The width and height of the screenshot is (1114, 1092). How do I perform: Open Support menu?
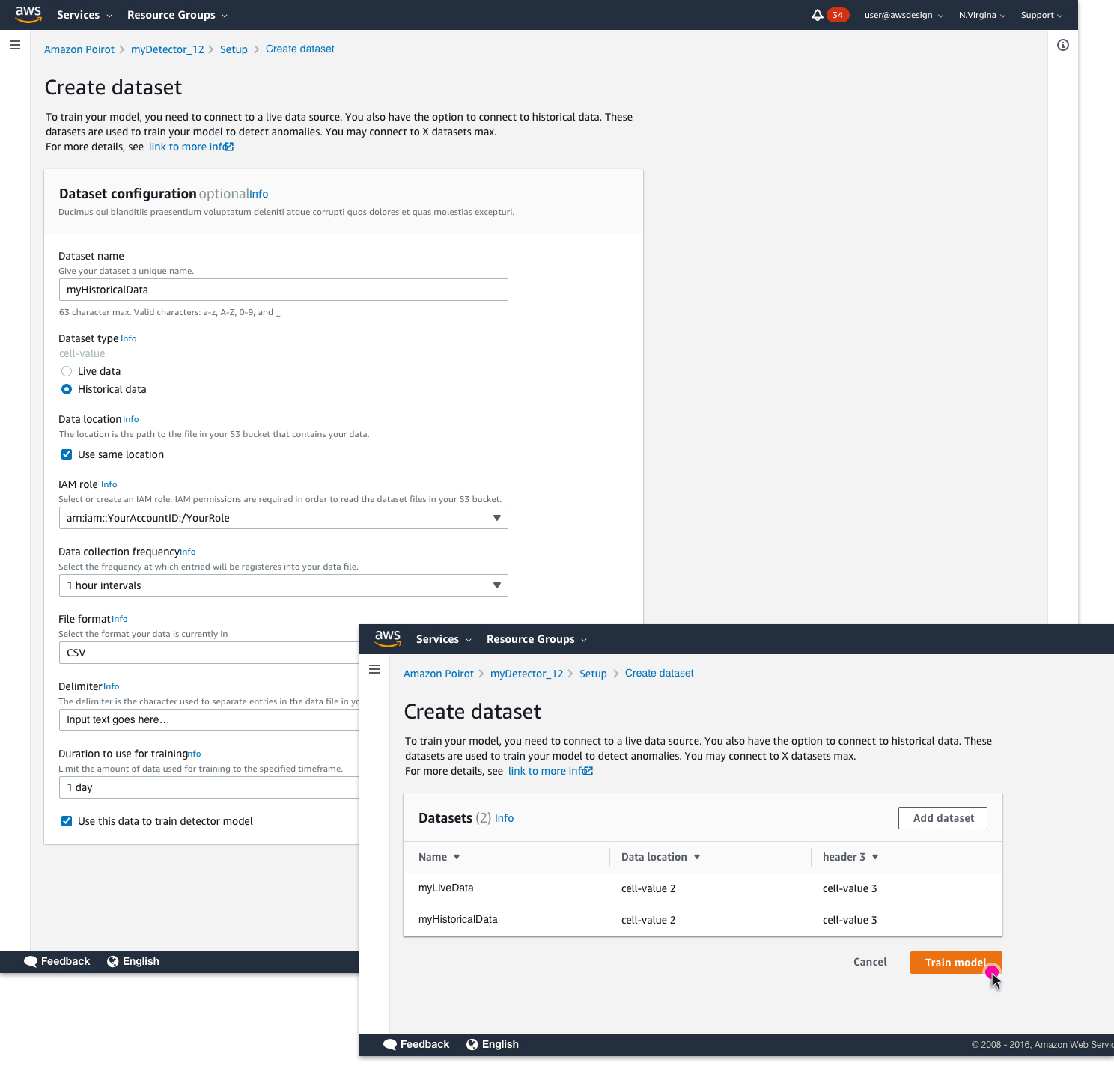click(1041, 15)
